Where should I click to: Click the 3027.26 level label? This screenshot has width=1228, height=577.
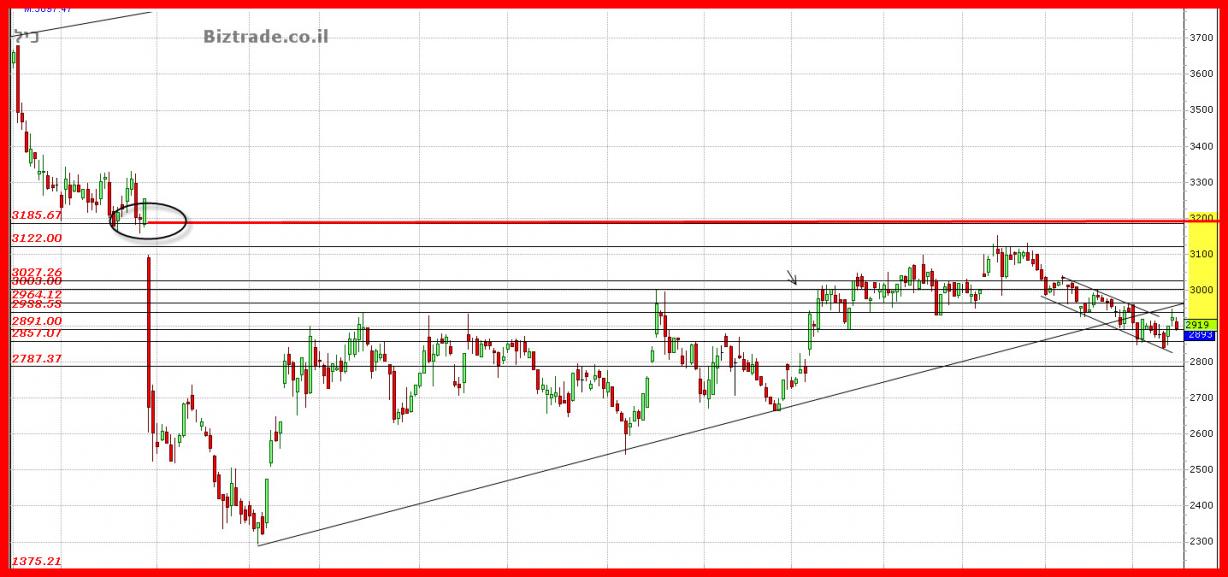click(37, 272)
